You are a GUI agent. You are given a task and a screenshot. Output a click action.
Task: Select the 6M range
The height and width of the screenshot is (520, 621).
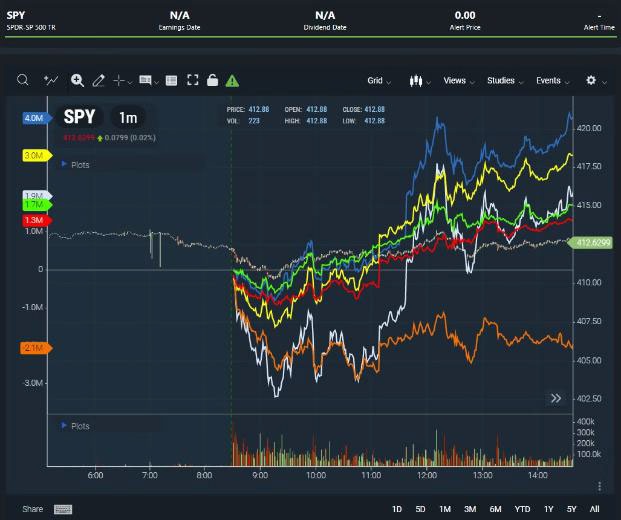point(495,509)
